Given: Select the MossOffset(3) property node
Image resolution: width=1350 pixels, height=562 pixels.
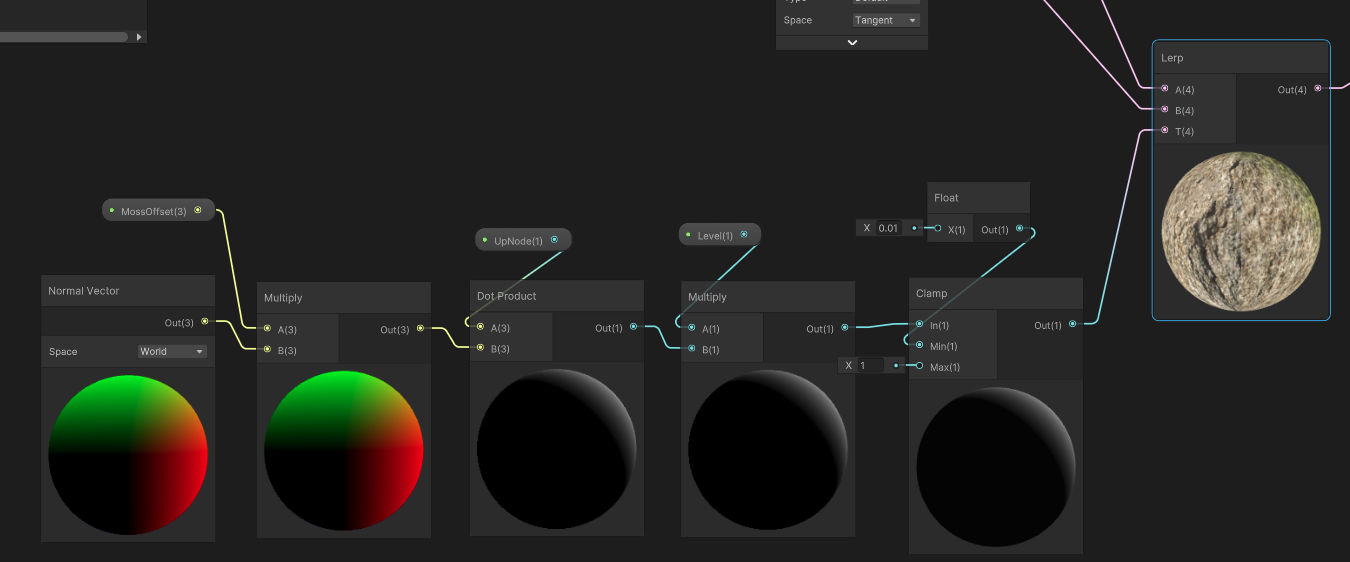Looking at the screenshot, I should (x=158, y=210).
